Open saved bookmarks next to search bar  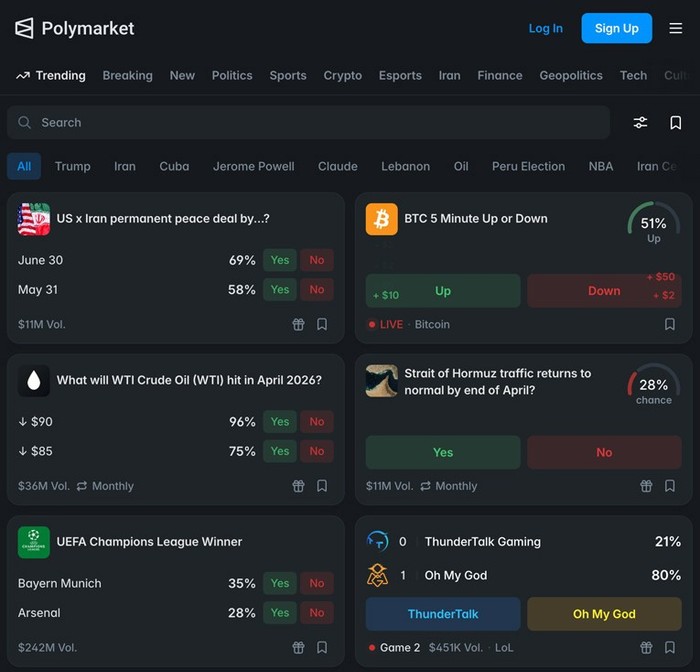pos(676,122)
